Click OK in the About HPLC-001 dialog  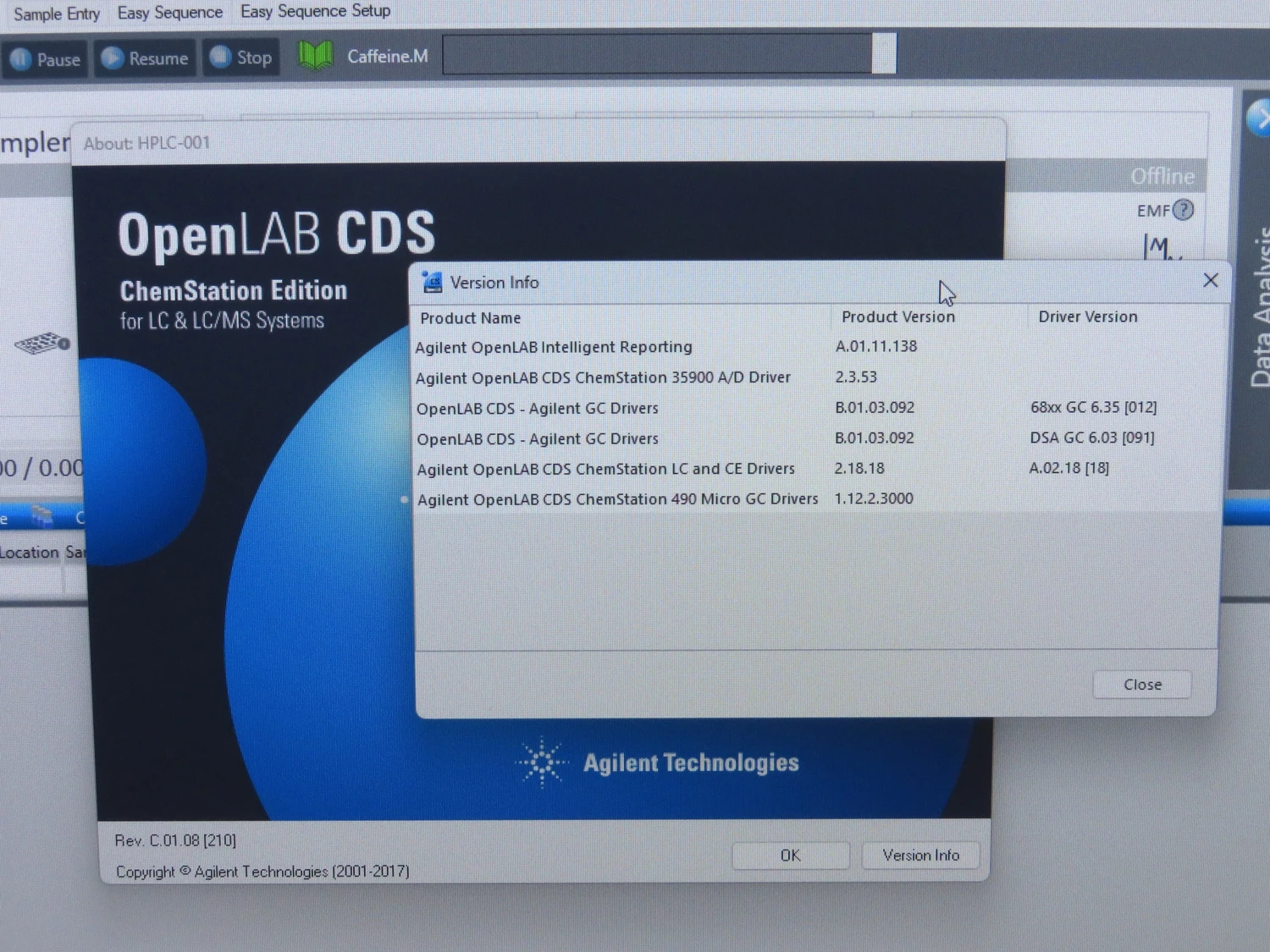tap(789, 856)
